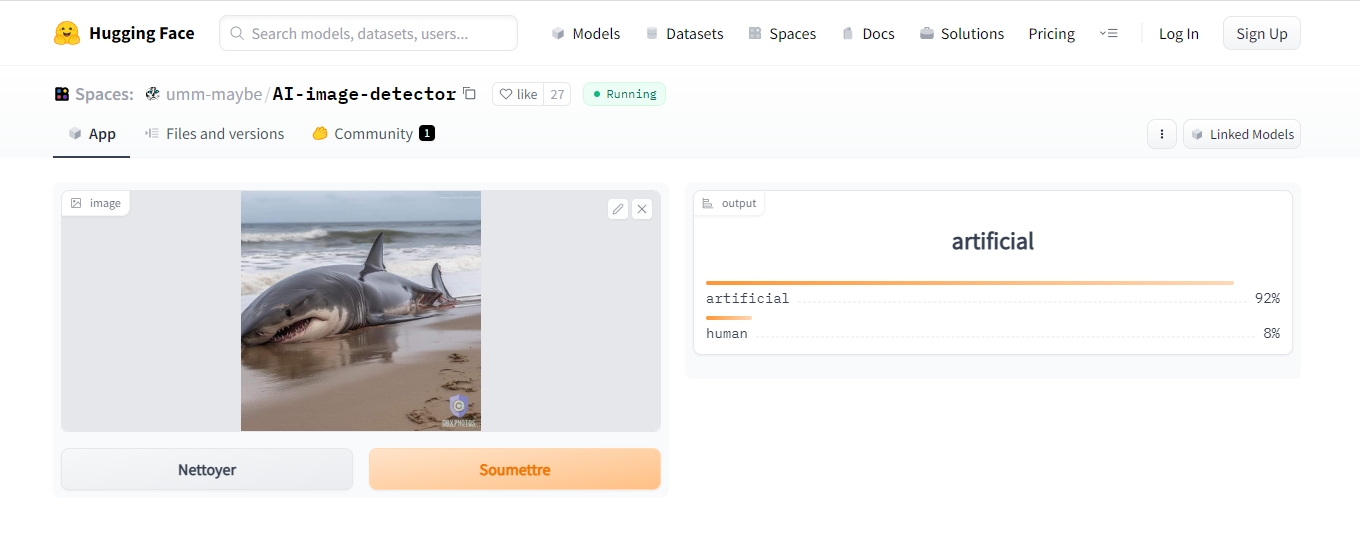Open the Pricing page
1360x558 pixels.
click(x=1052, y=33)
